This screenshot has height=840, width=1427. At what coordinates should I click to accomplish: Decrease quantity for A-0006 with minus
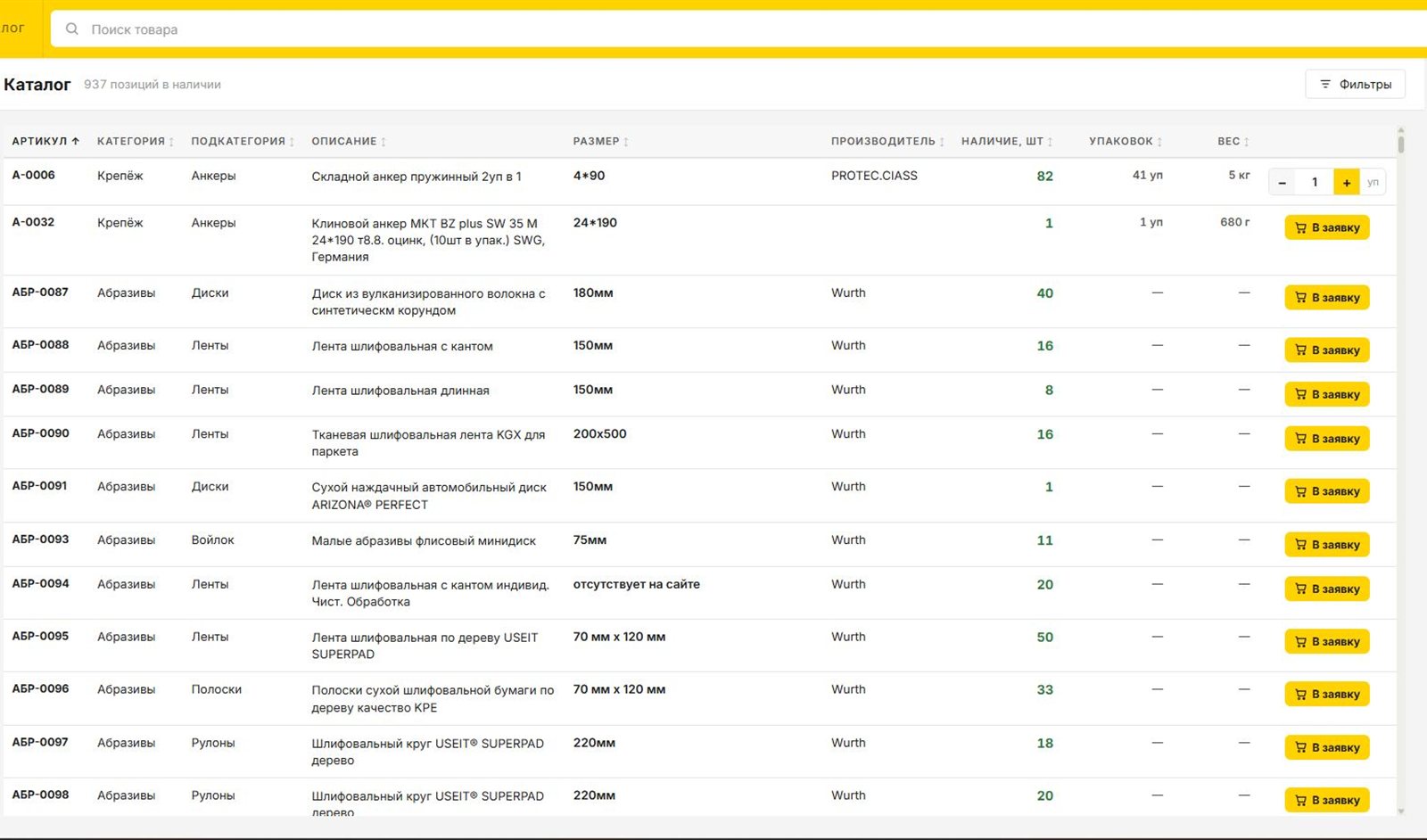click(x=1282, y=182)
